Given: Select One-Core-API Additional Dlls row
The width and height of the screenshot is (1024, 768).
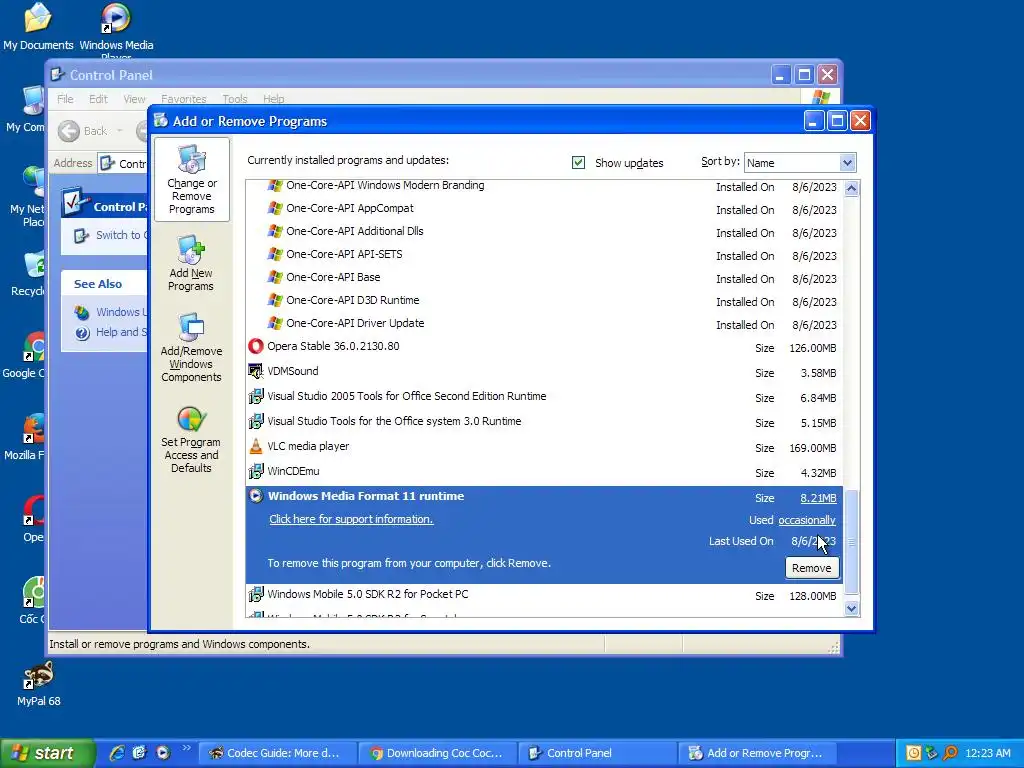Looking at the screenshot, I should tap(544, 232).
